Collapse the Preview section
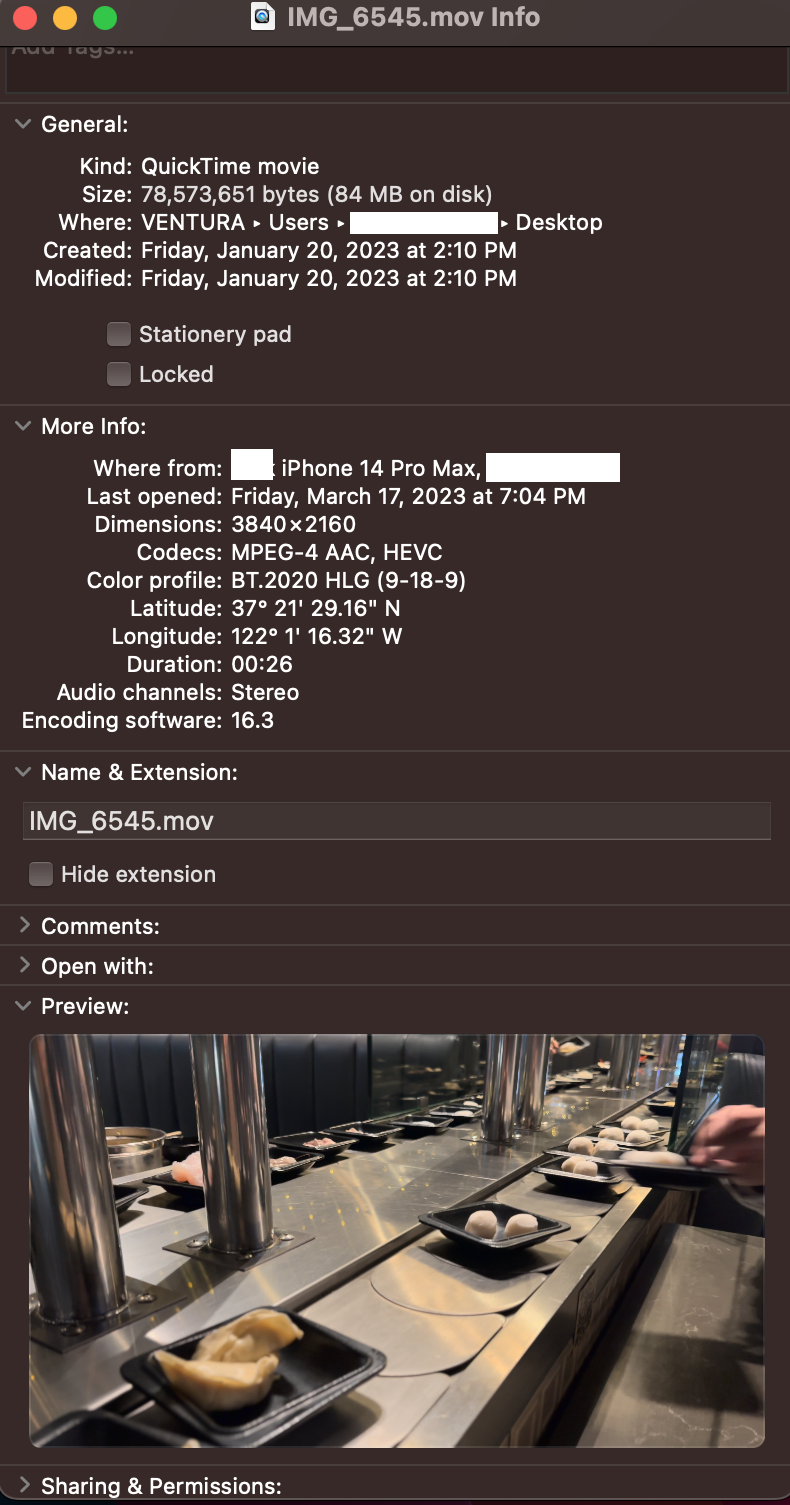 (23, 1006)
